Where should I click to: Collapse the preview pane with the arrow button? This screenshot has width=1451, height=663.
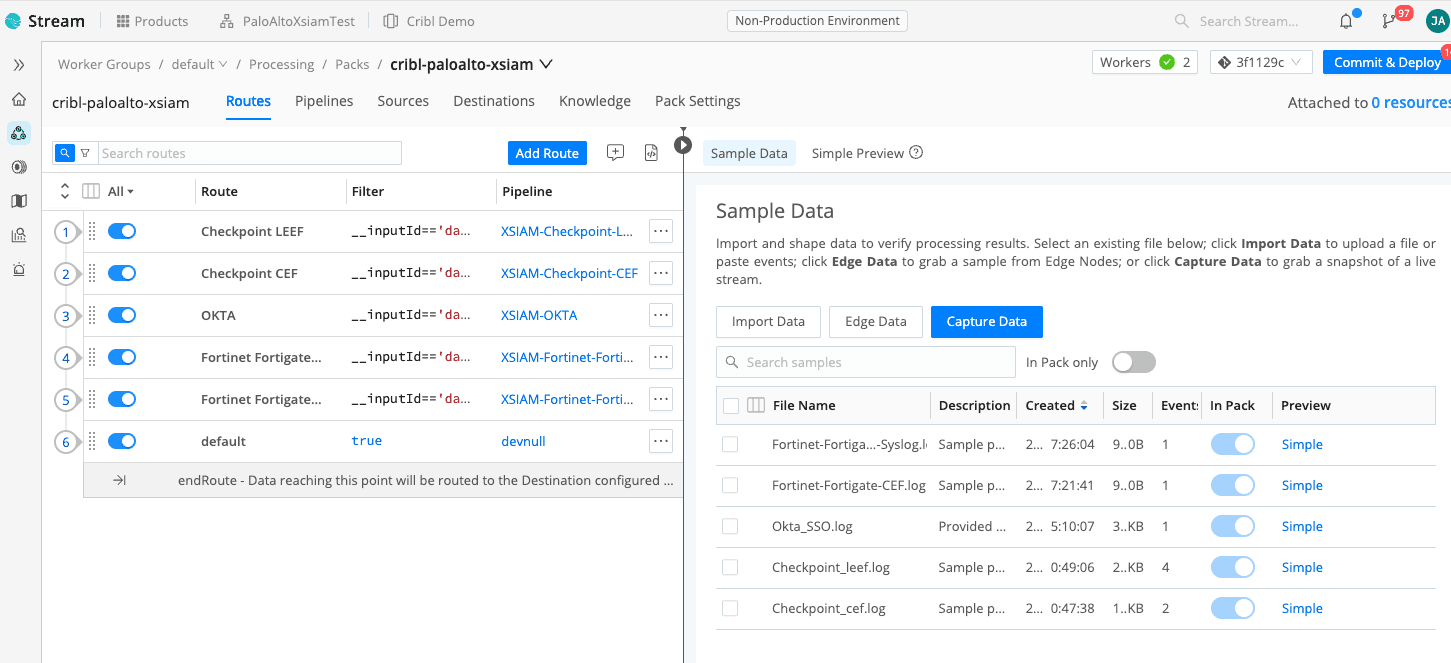(683, 145)
